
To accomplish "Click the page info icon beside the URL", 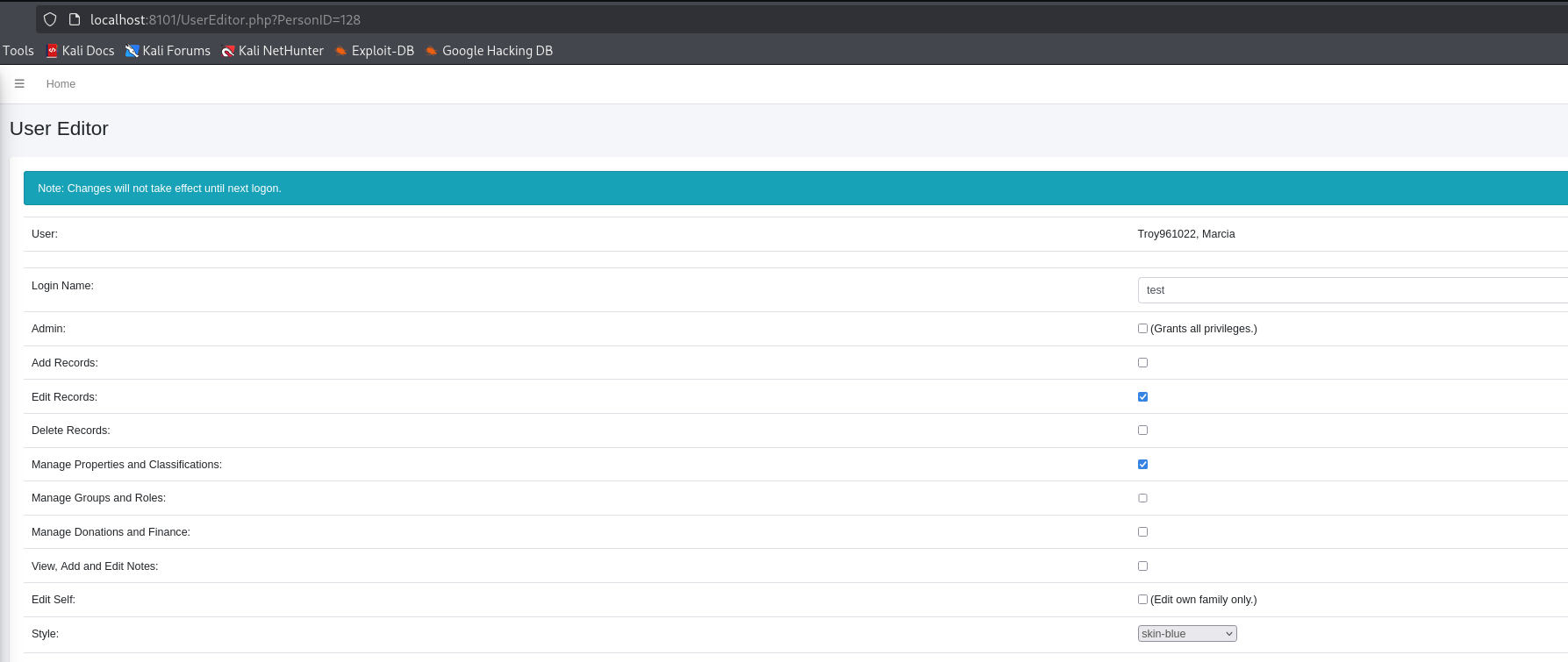I will (x=75, y=19).
